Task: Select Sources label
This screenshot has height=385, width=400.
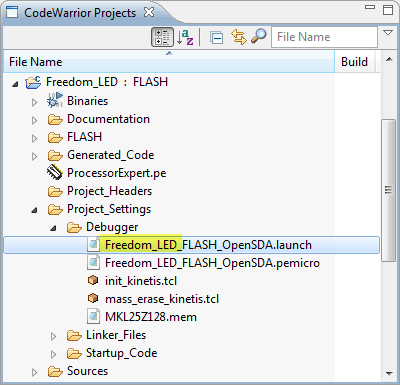Action: 88,371
